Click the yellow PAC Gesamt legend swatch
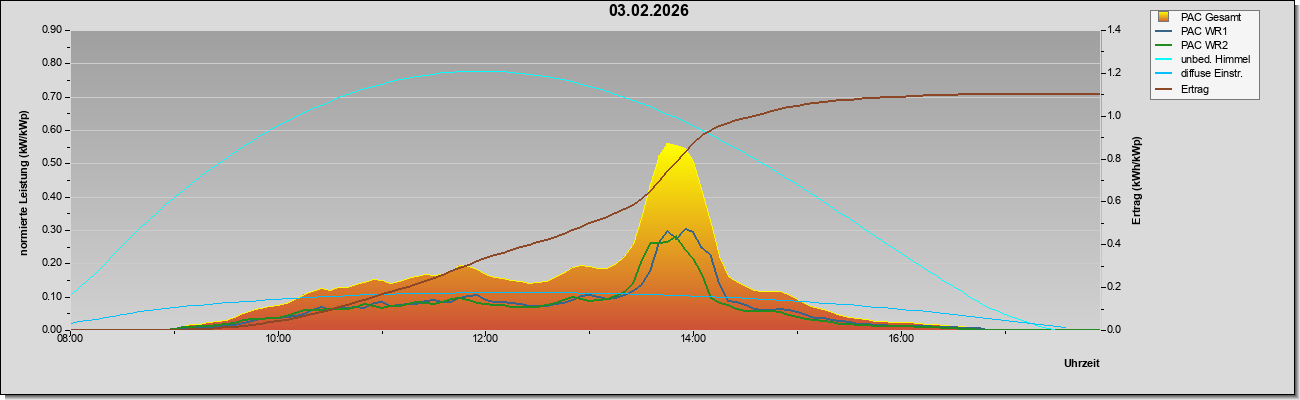This screenshot has width=1300, height=400. pos(1163,17)
